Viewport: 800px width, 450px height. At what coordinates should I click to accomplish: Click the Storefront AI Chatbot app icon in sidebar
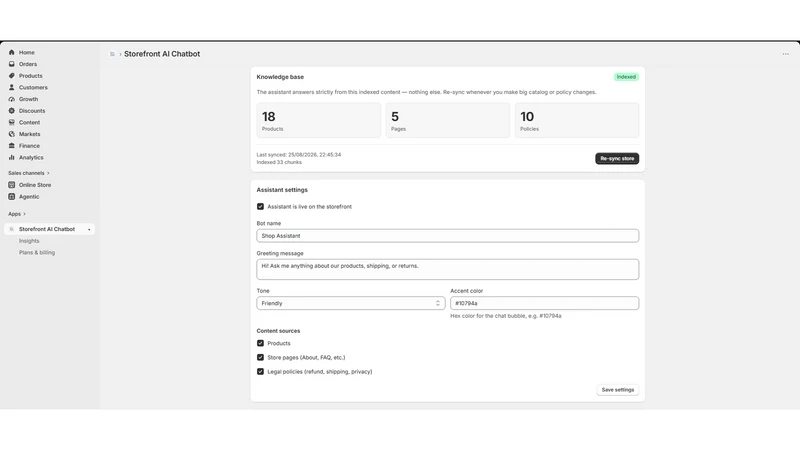coord(12,230)
